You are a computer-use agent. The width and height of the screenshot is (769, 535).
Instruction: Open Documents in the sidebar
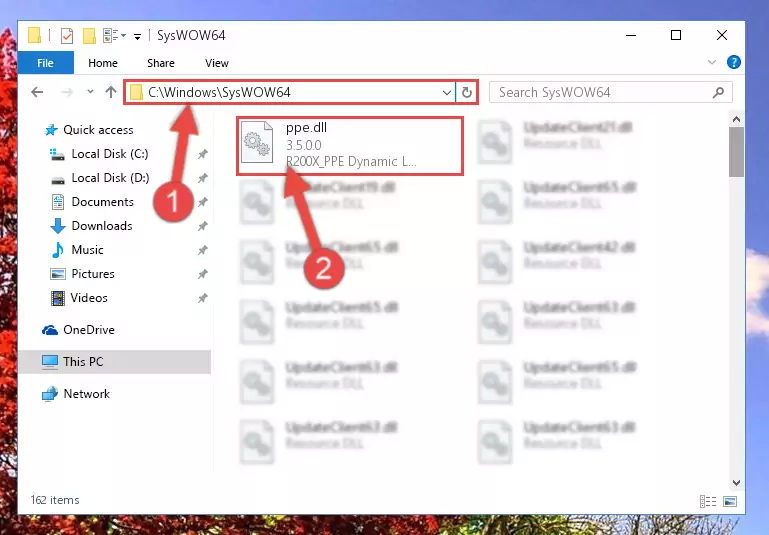tap(103, 202)
